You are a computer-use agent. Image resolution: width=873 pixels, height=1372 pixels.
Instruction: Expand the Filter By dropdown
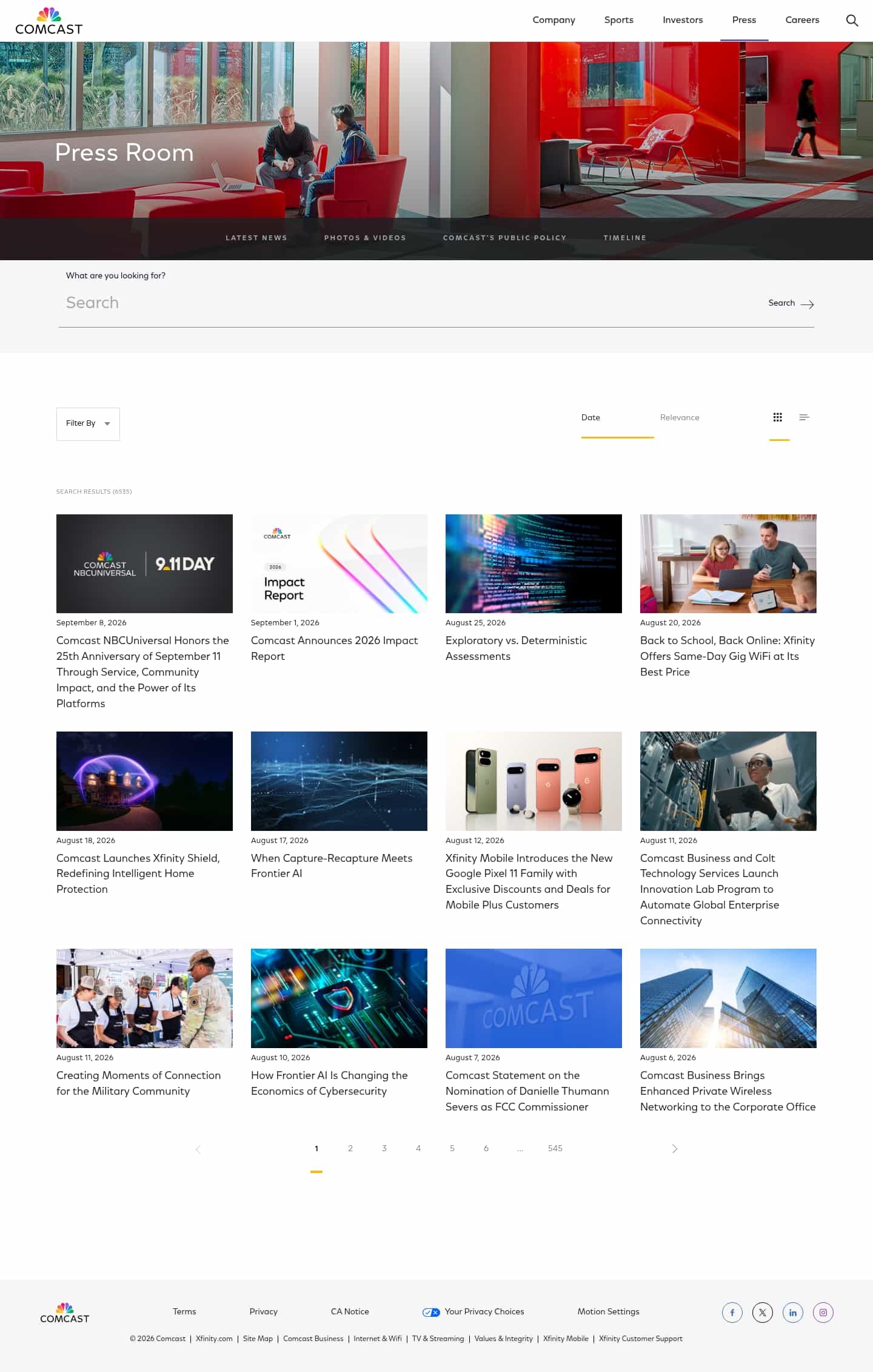[88, 424]
